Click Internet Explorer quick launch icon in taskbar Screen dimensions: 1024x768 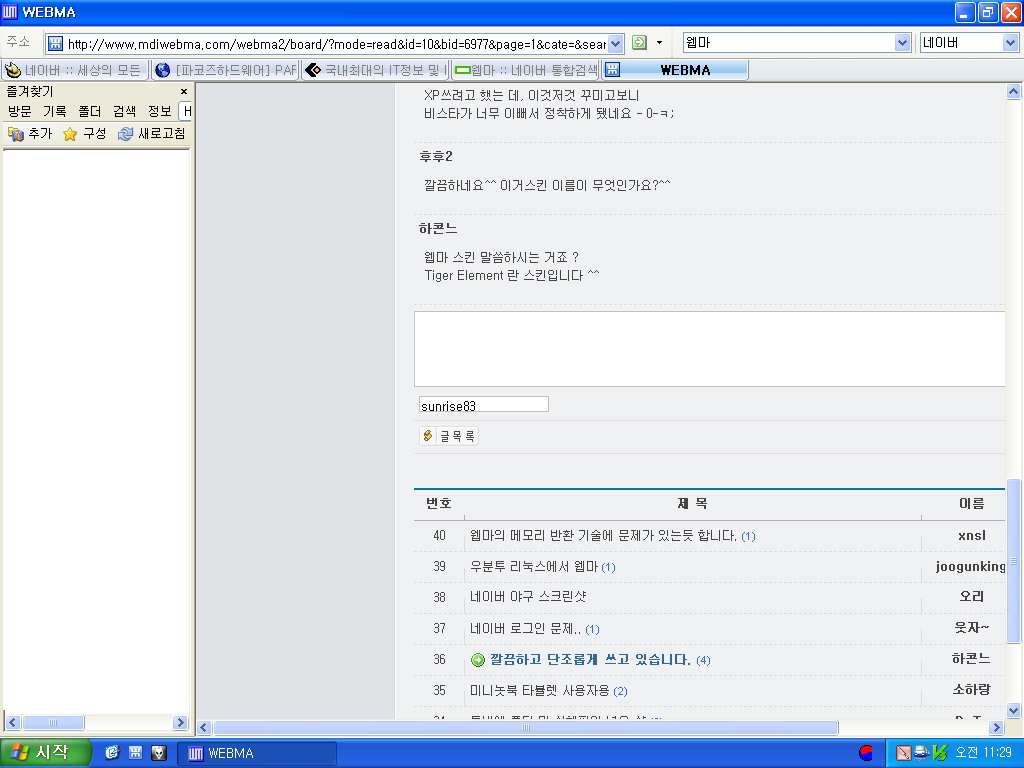pyautogui.click(x=112, y=753)
